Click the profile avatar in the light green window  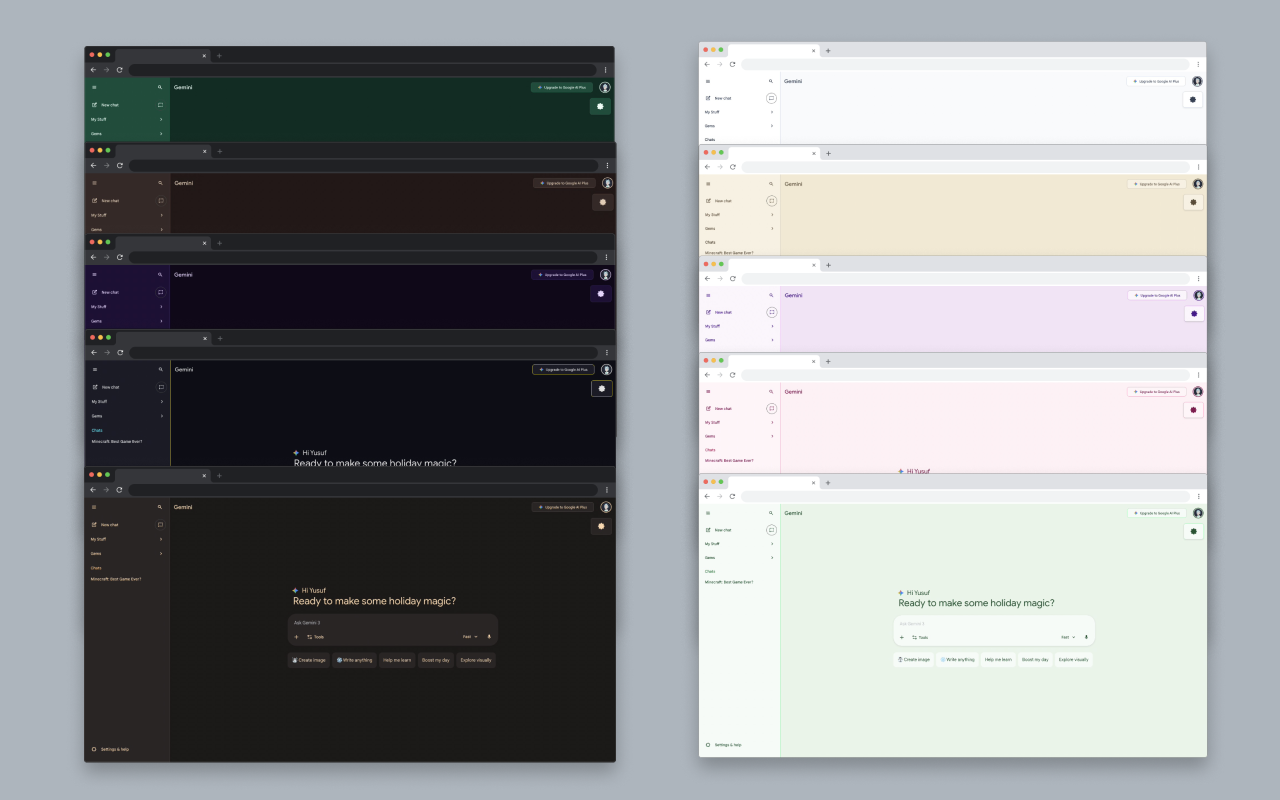1198,513
